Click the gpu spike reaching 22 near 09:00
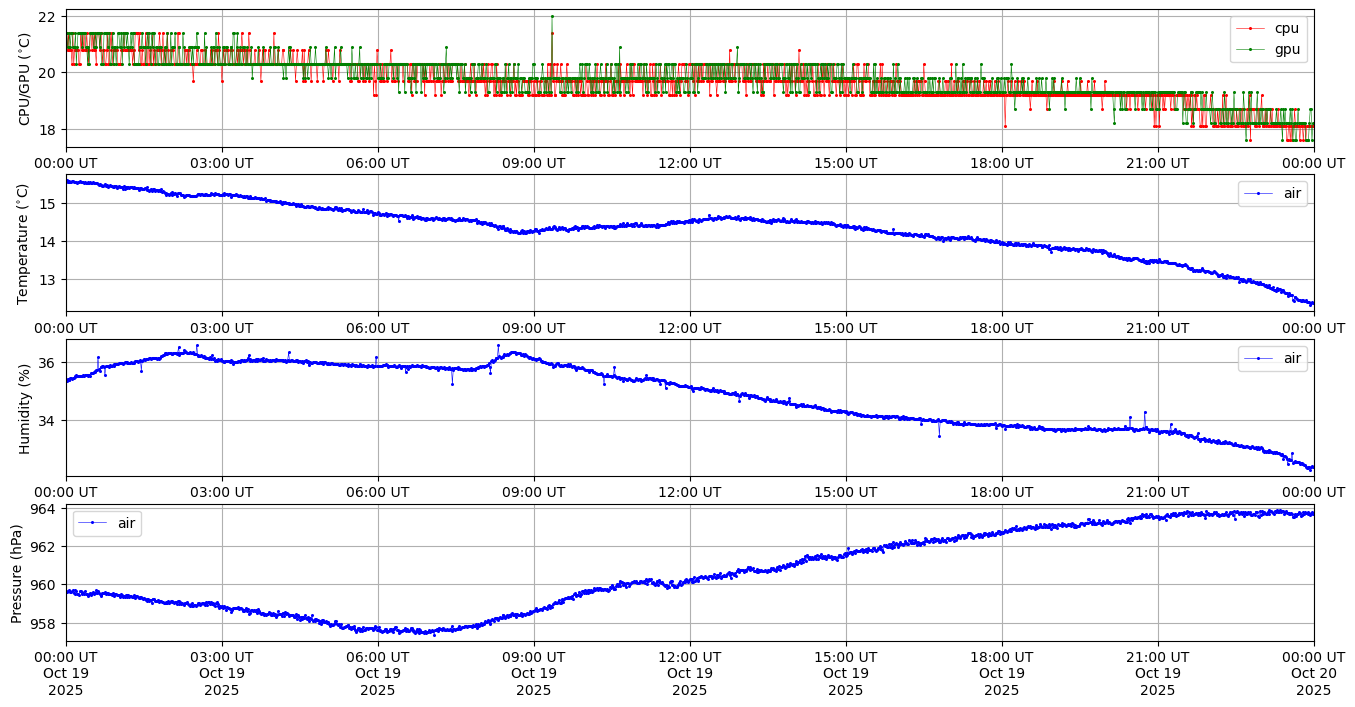Image resolution: width=1355 pixels, height=707 pixels. pos(551,17)
